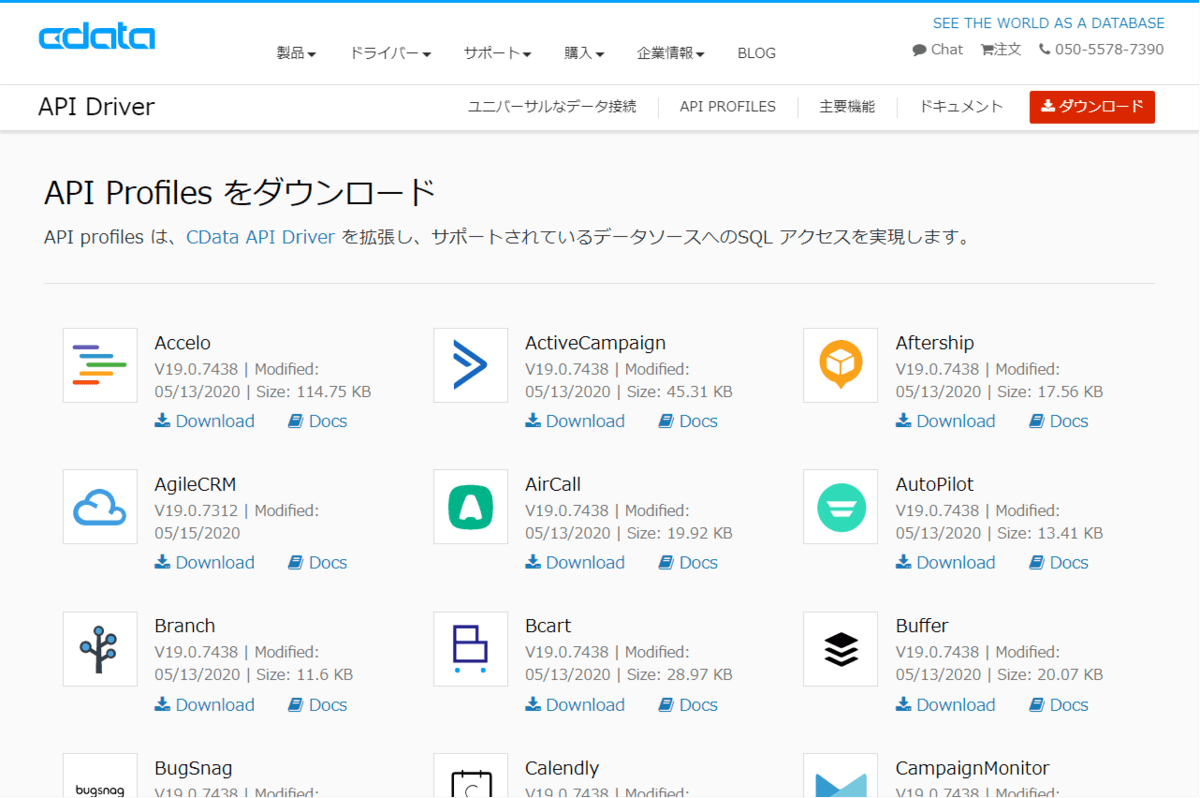Open the BLOG menu item
Image resolution: width=1200 pixels, height=798 pixels.
tap(756, 53)
